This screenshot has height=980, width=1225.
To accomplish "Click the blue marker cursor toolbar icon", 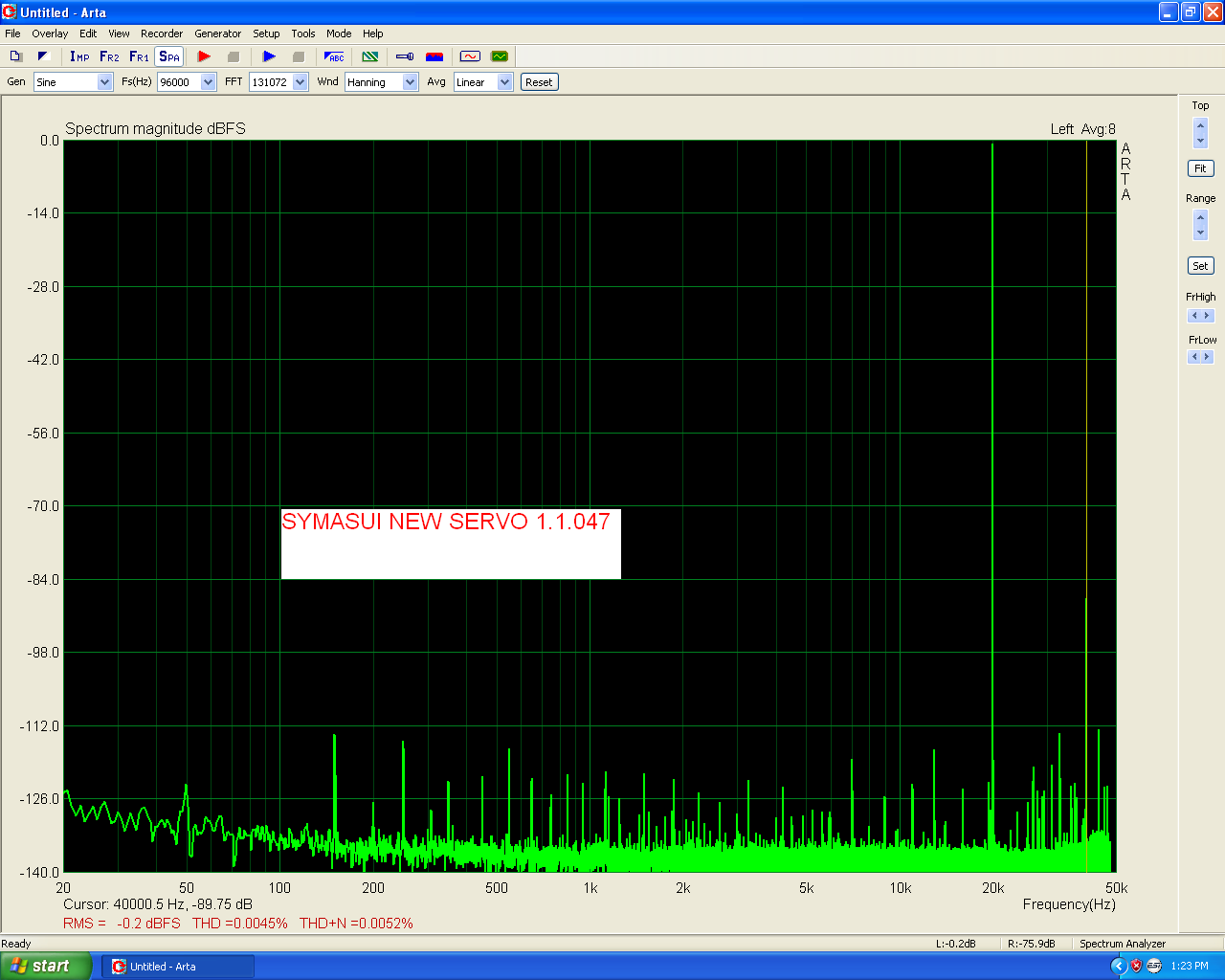I will pos(405,56).
